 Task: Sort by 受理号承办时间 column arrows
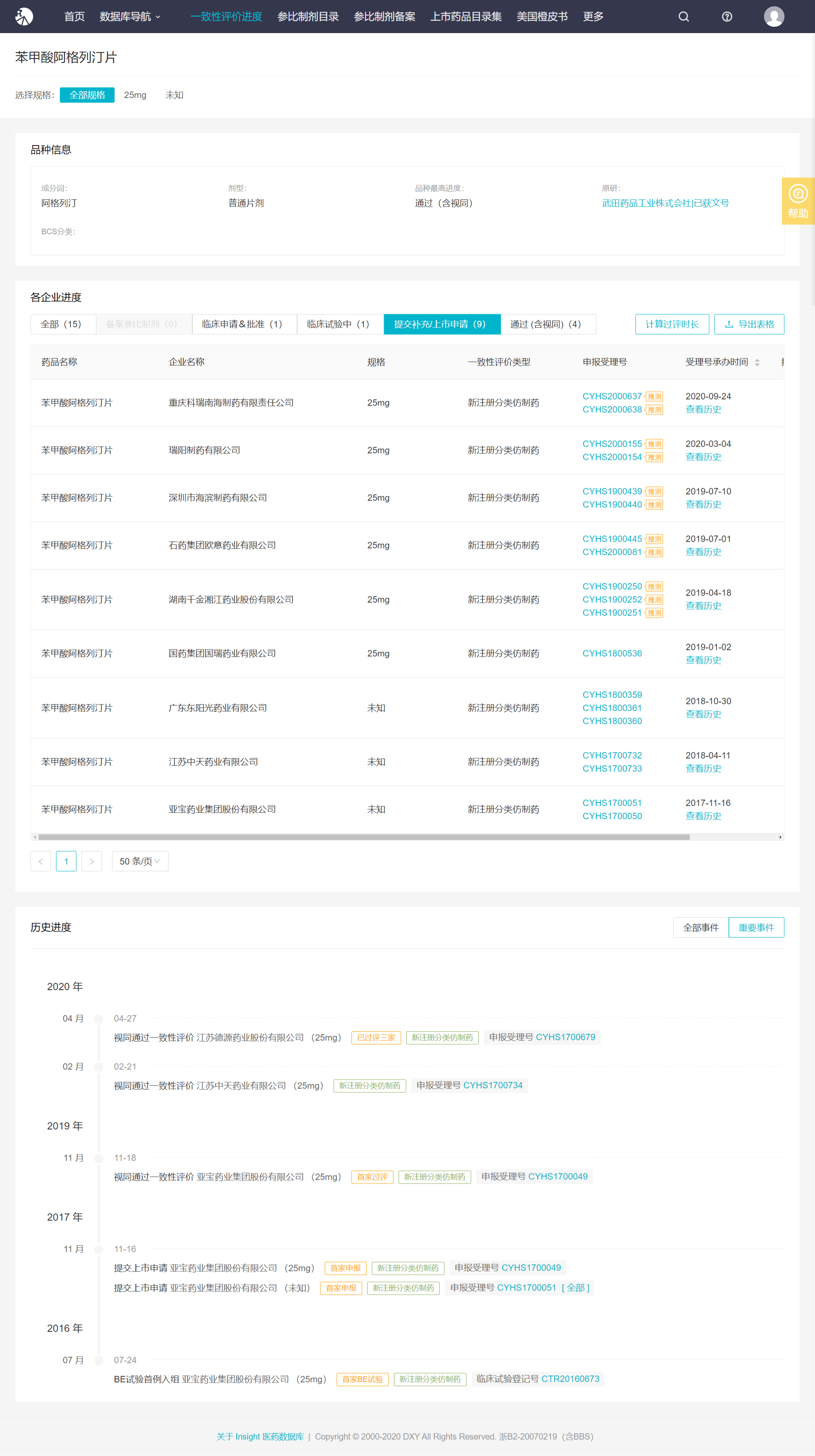click(757, 362)
